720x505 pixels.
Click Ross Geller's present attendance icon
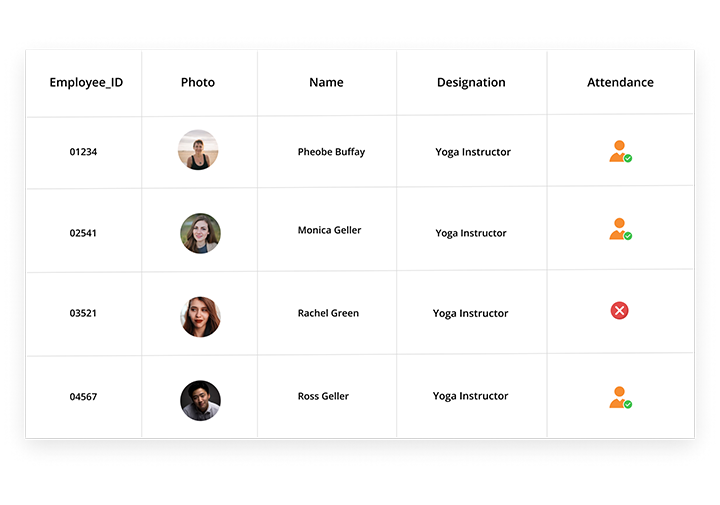620,398
